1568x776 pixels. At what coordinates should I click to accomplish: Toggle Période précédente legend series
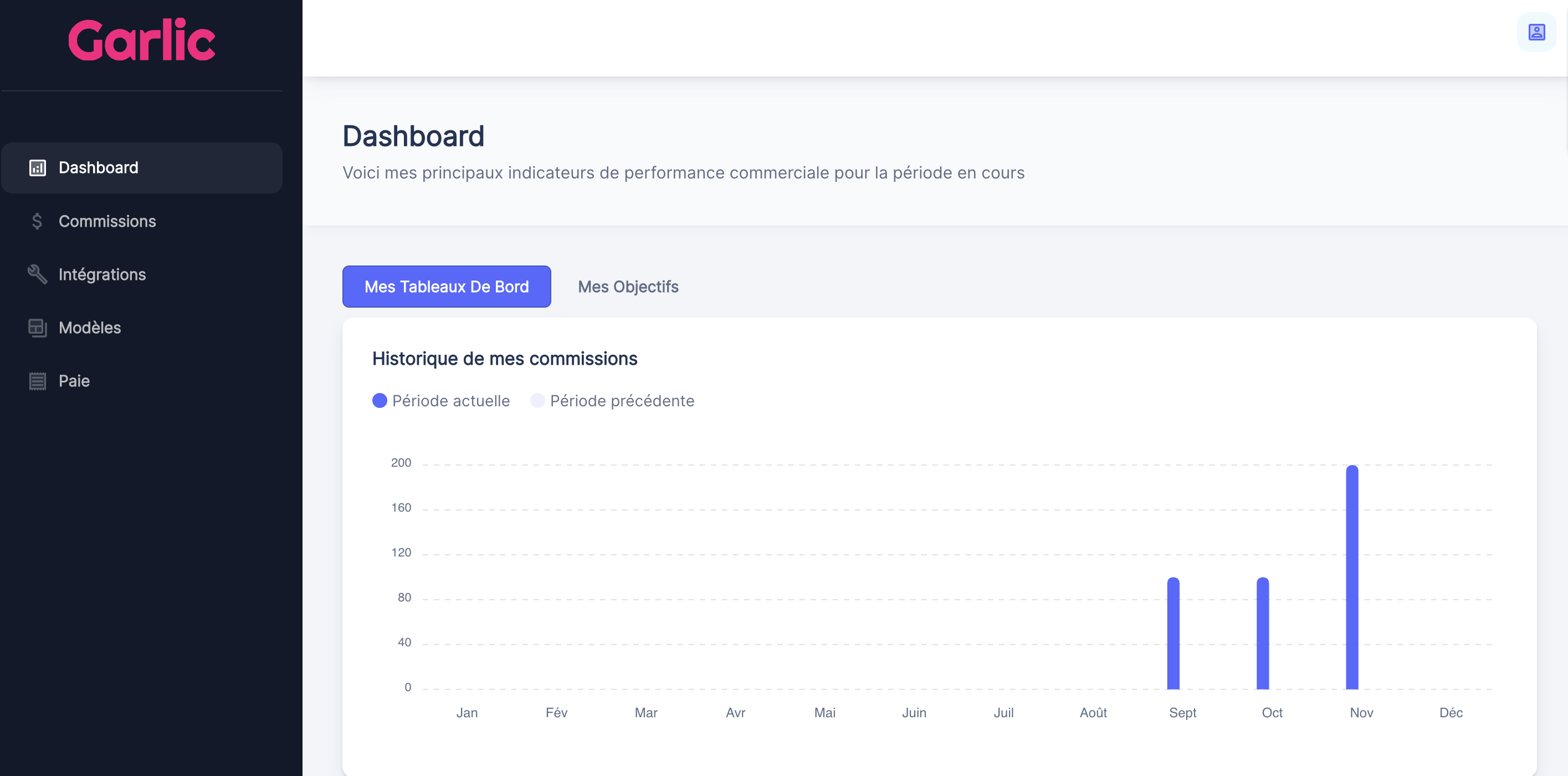tap(612, 400)
